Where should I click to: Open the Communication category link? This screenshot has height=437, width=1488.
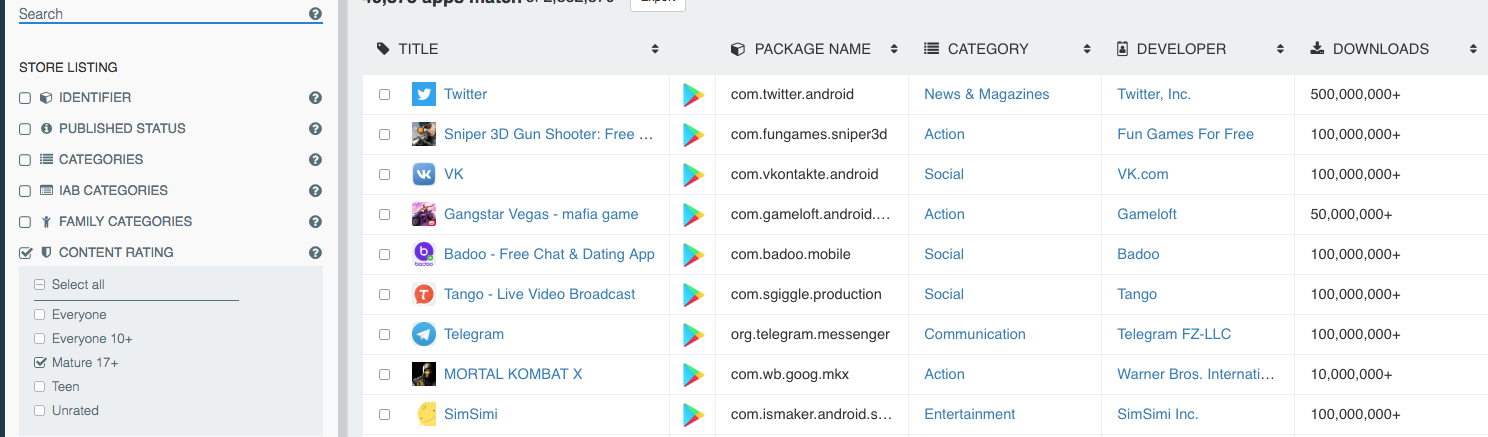coord(975,334)
